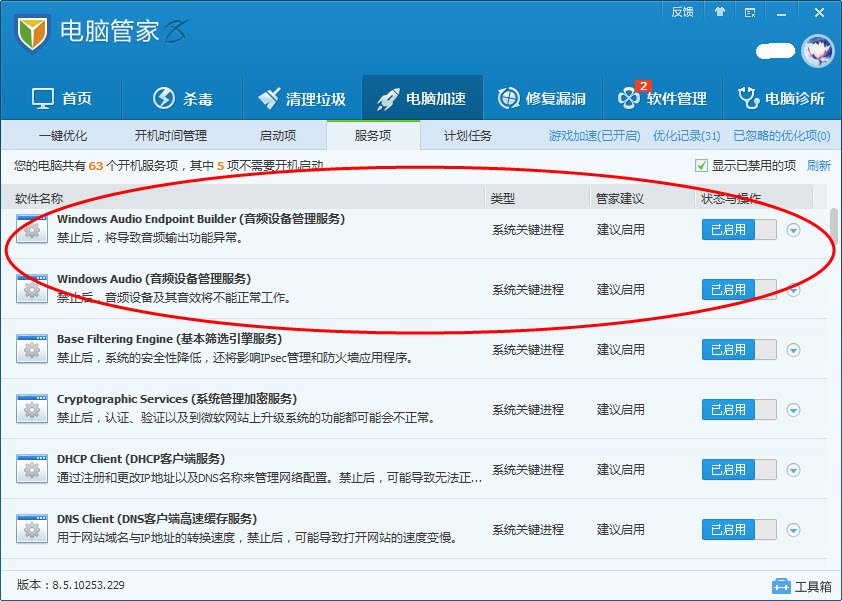Open 软件管理 software management tab
Screen dimensions: 842x601
(663, 98)
